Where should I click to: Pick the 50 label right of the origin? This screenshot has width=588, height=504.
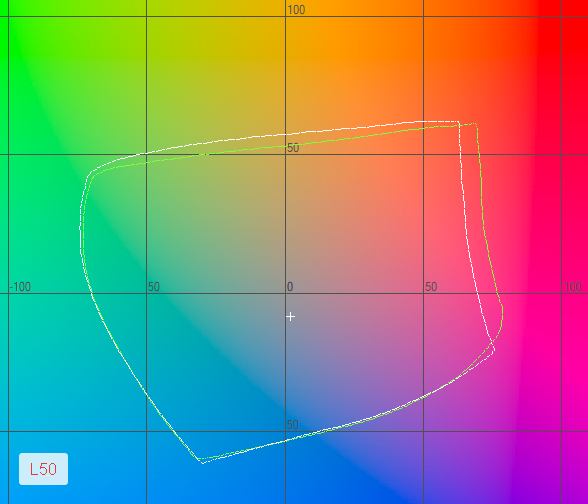pos(431,287)
